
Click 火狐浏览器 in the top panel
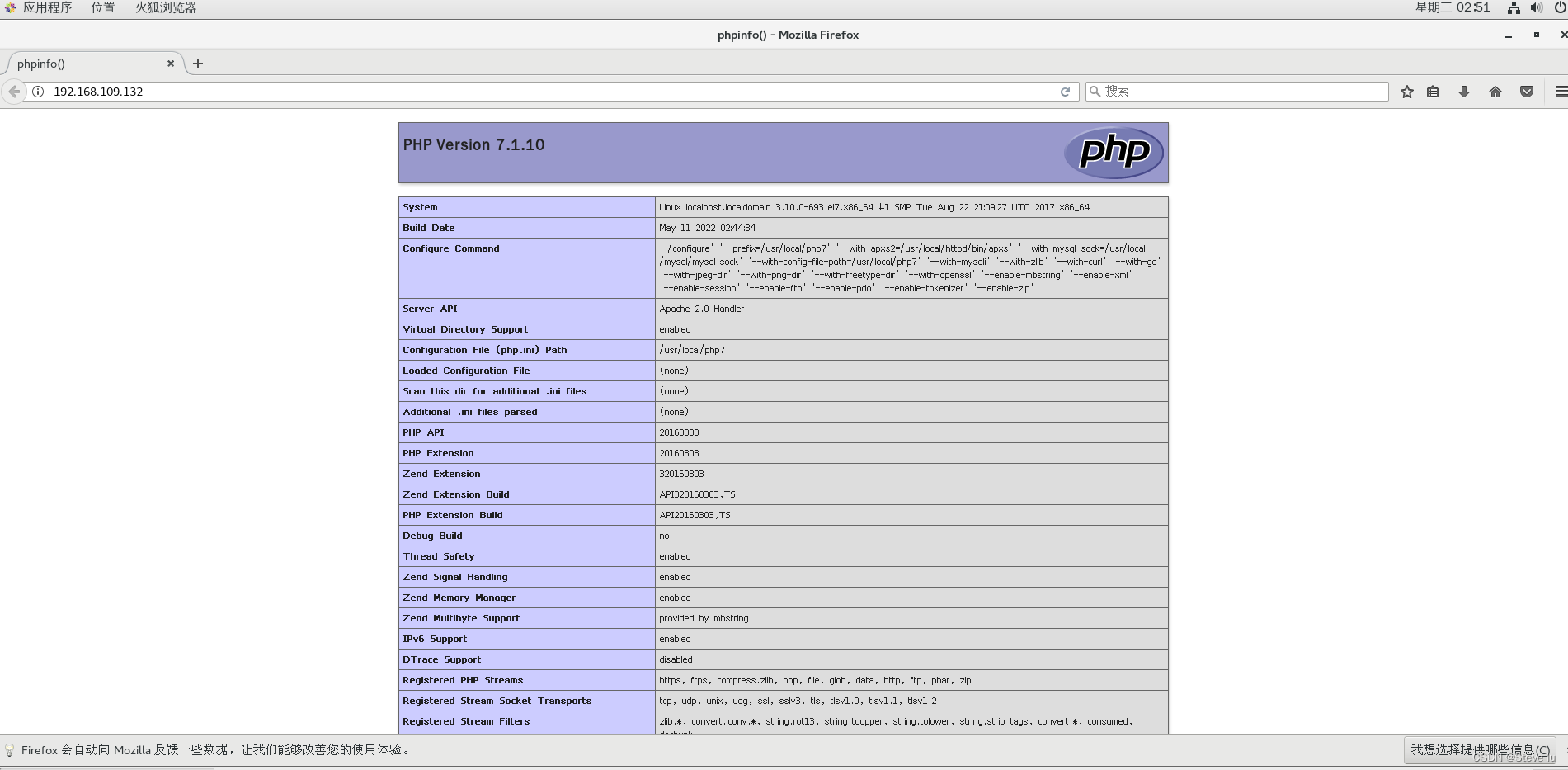166,8
